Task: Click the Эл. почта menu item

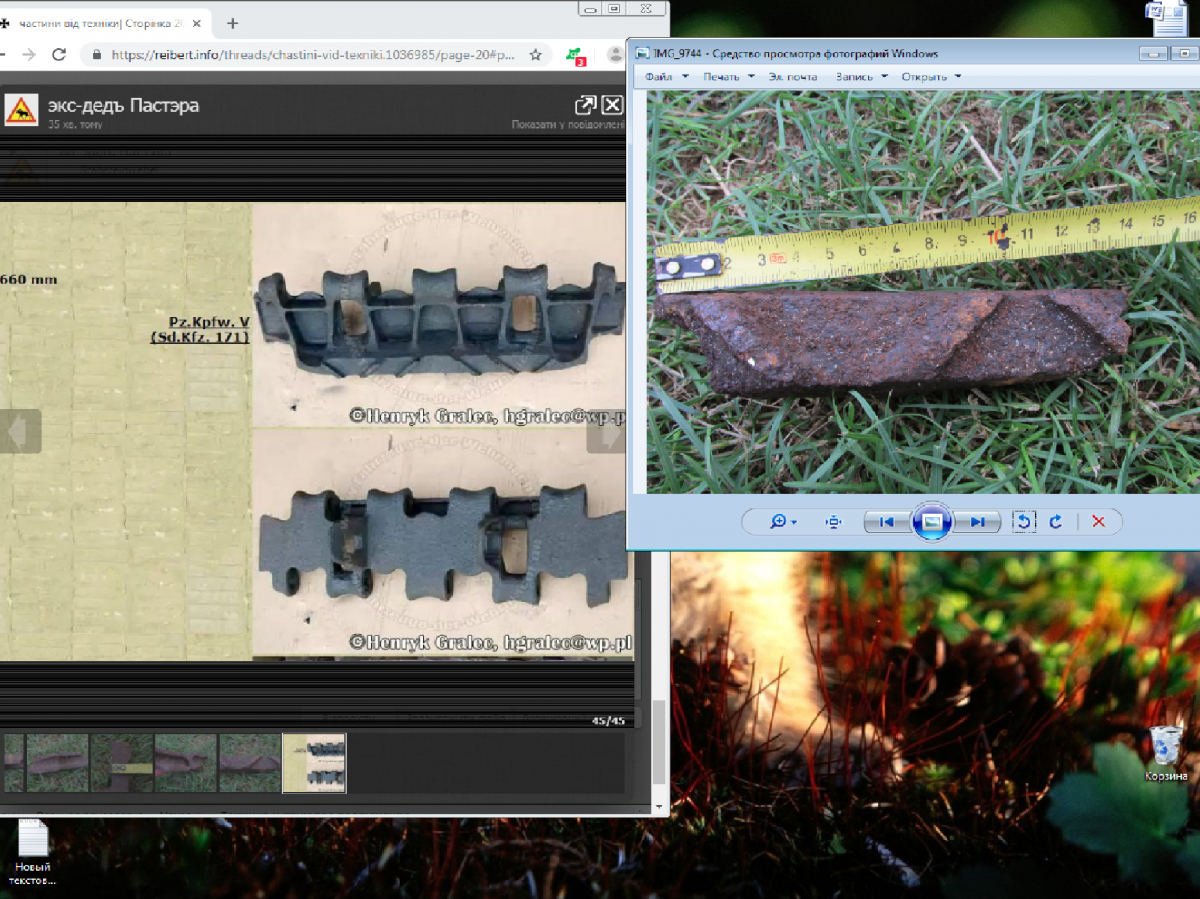Action: click(x=792, y=77)
